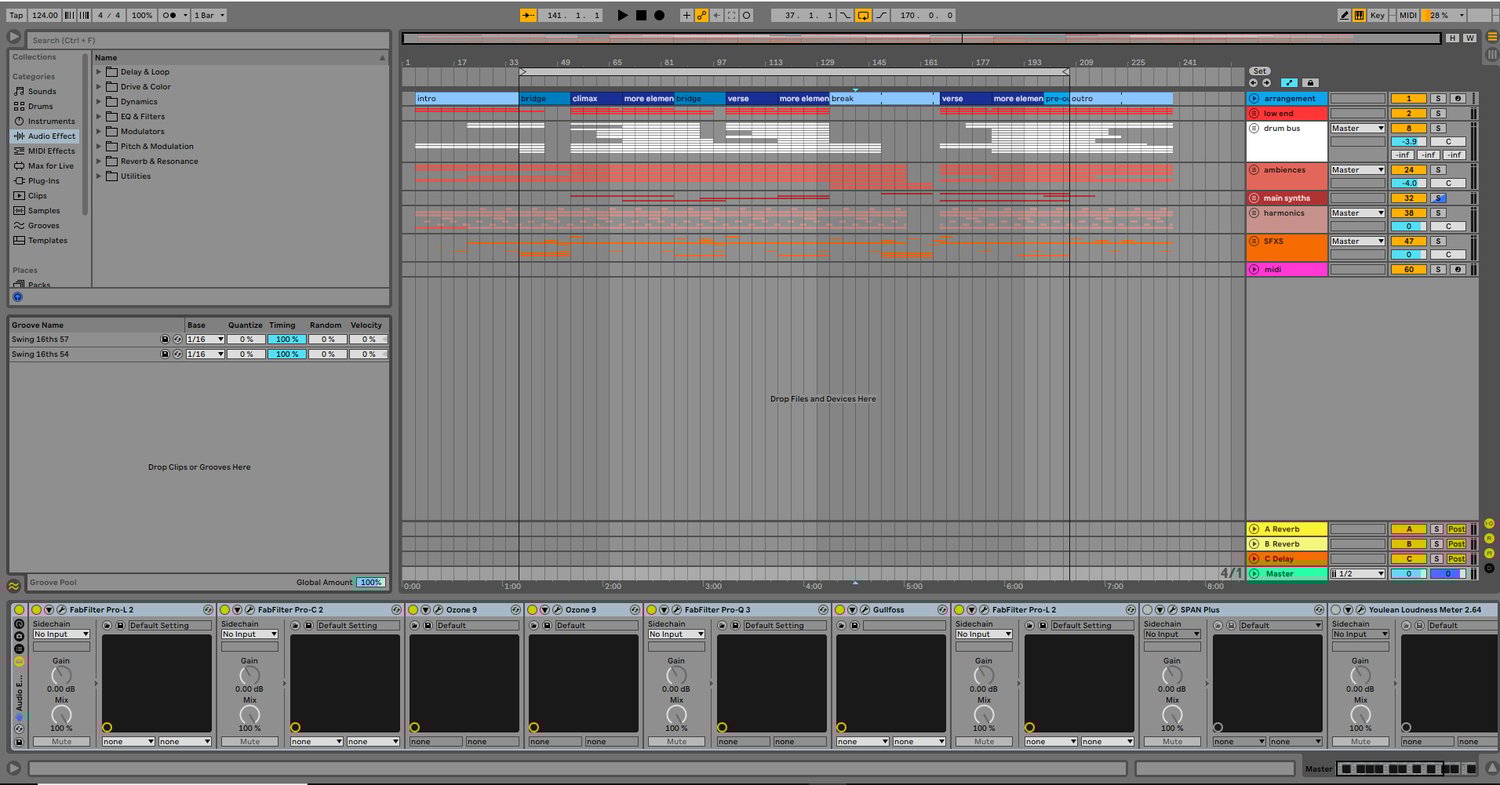Expand the Delay & Loop folder
The height and width of the screenshot is (785, 1500).
coord(99,72)
